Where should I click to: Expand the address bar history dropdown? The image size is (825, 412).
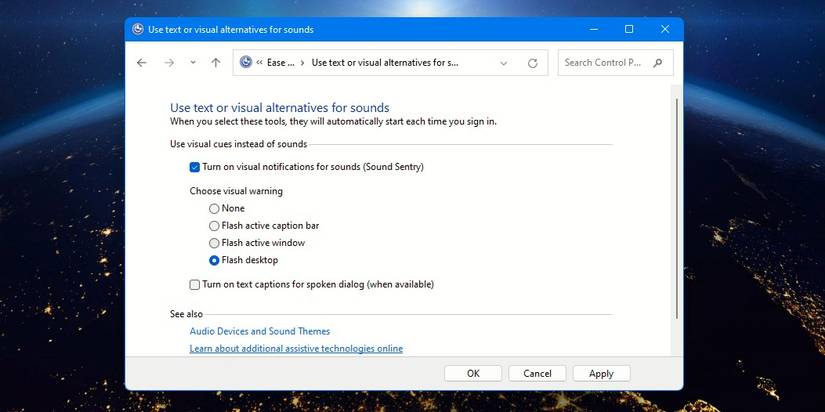(503, 63)
